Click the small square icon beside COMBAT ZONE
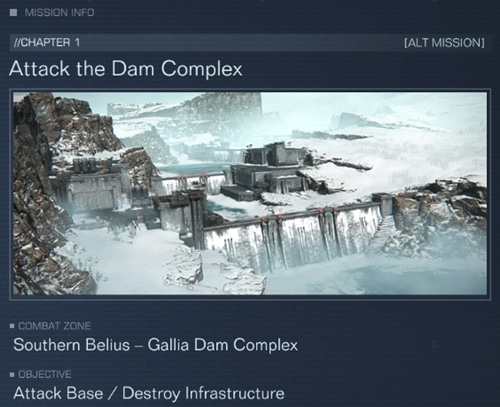 click(12, 326)
